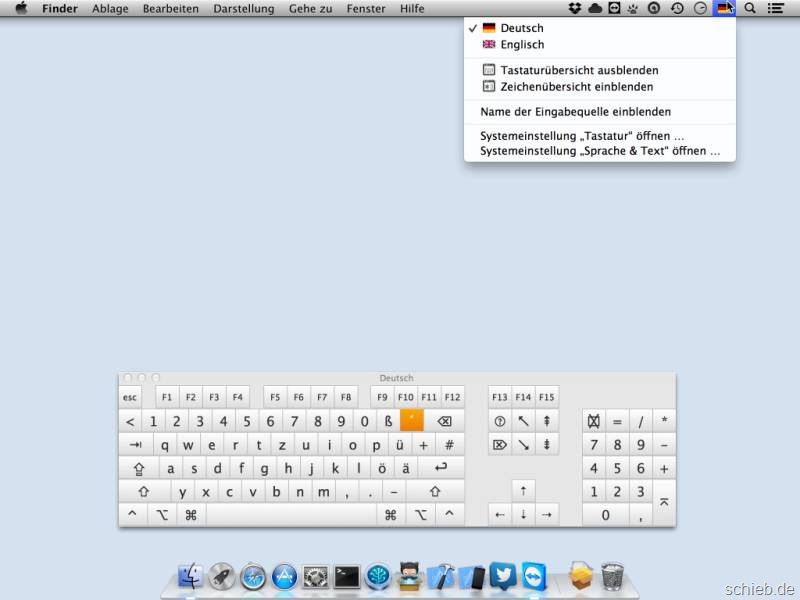Expand the "Gehe zu" menu
The image size is (800, 600).
(310, 8)
